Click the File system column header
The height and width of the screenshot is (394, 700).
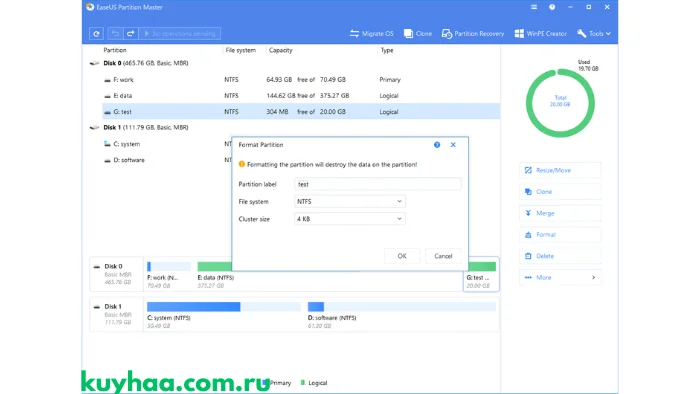point(241,50)
